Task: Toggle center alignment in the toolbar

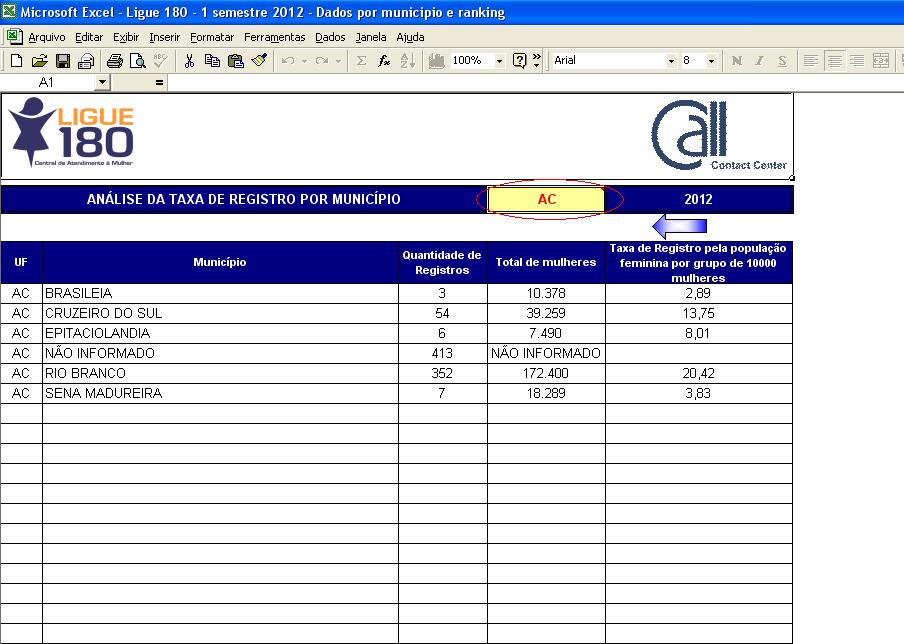Action: click(834, 61)
